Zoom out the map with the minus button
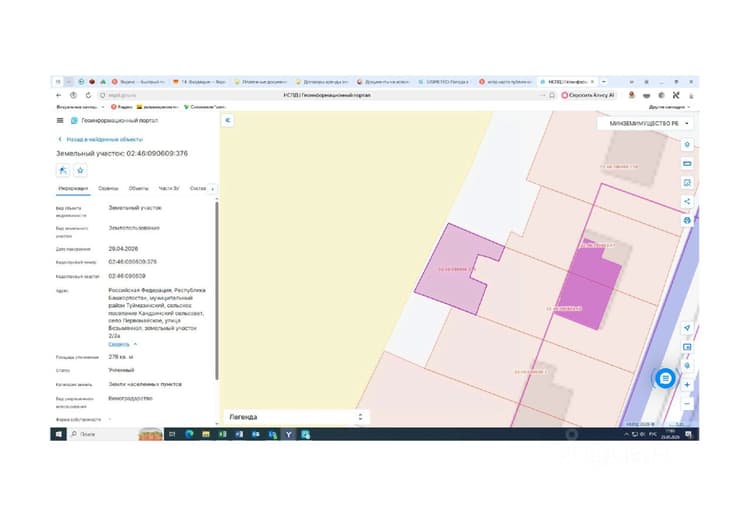The width and height of the screenshot is (750, 530). coord(687,404)
